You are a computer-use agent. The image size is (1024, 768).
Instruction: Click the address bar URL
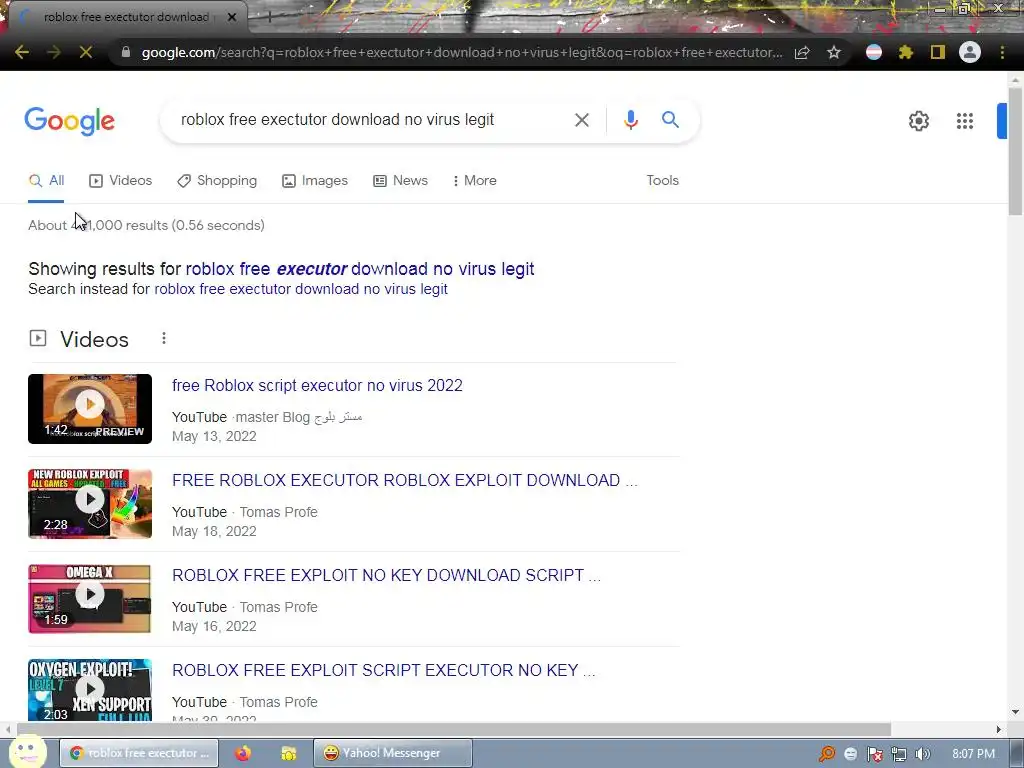(461, 52)
